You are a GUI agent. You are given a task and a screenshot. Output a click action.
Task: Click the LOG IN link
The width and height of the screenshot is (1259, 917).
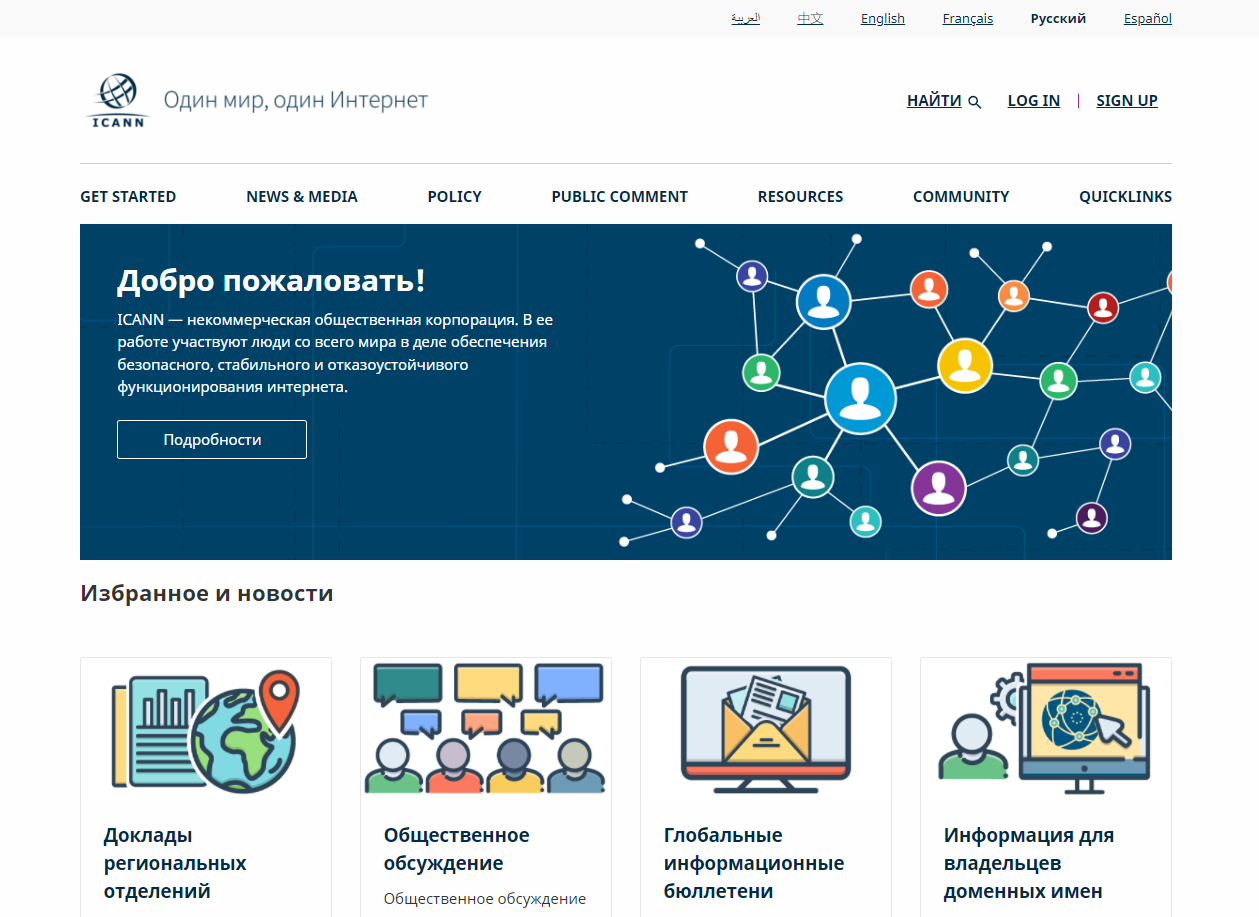coord(1033,101)
